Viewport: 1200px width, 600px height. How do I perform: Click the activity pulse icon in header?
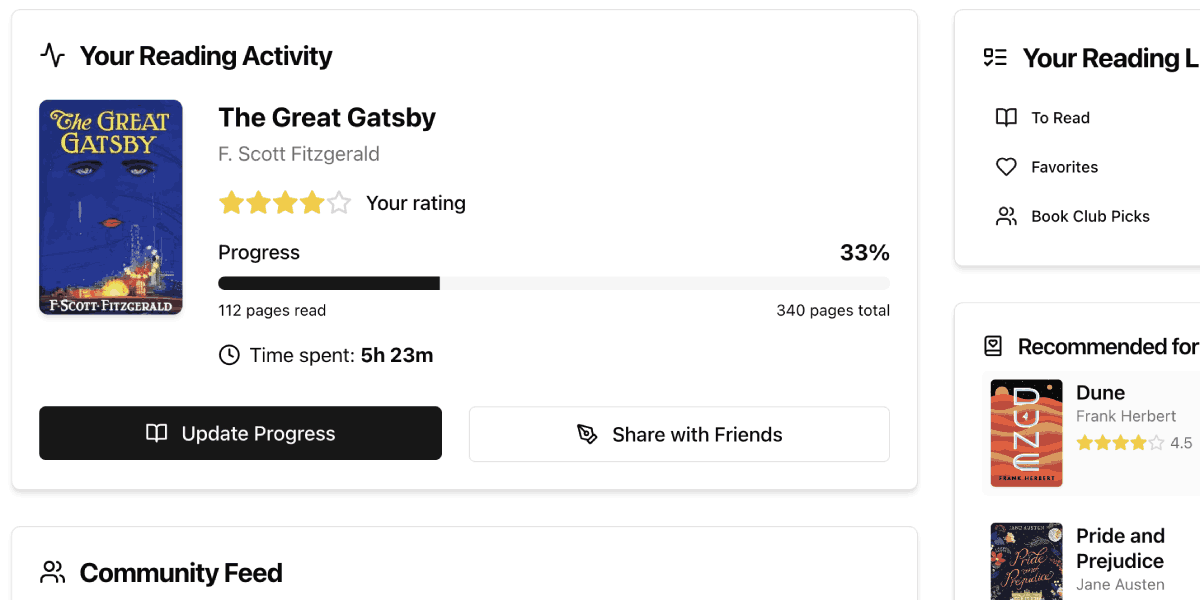pyautogui.click(x=52, y=55)
